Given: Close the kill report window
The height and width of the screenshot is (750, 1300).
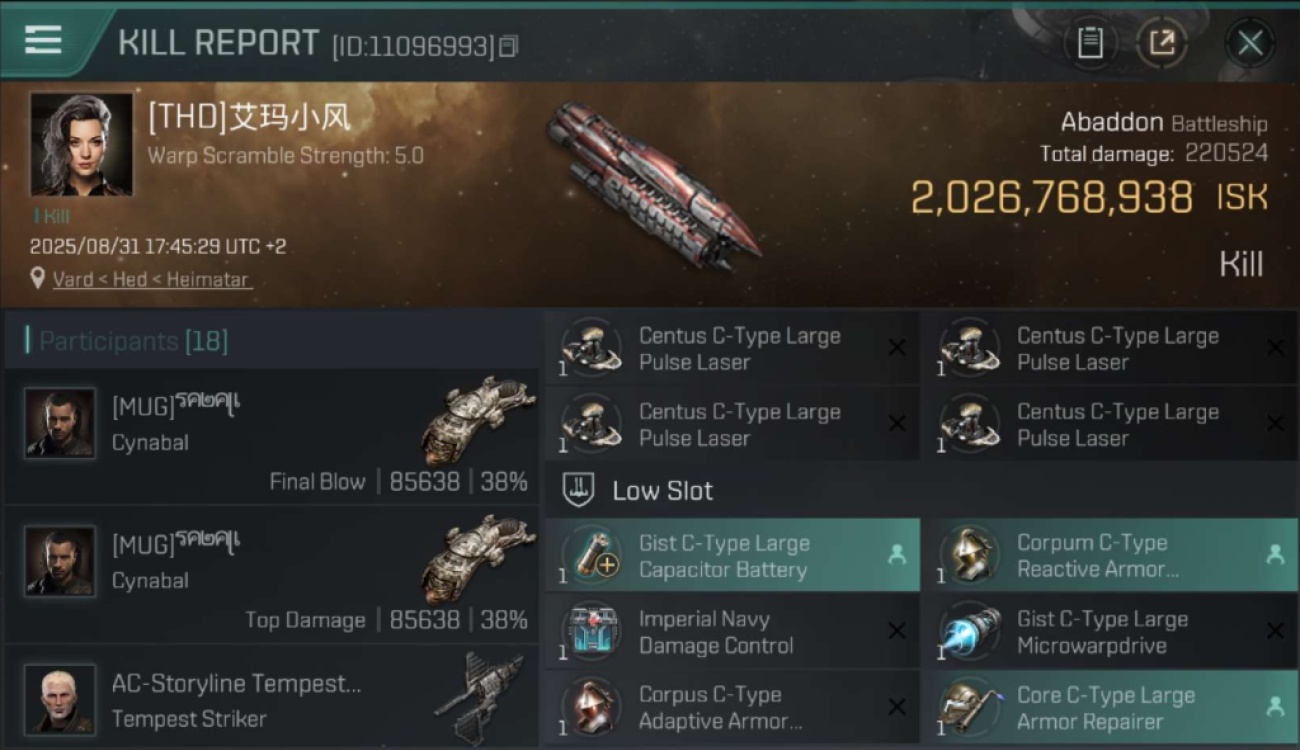Looking at the screenshot, I should (1249, 43).
